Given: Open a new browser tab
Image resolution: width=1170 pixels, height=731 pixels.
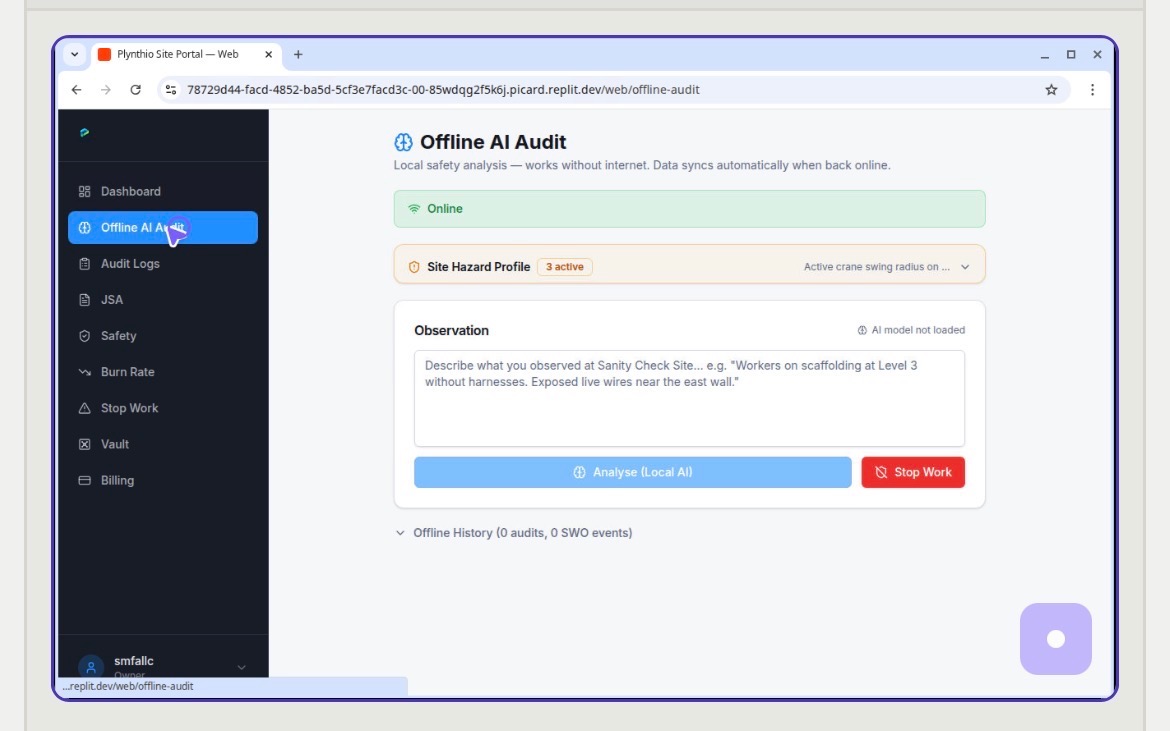Looking at the screenshot, I should click(298, 54).
